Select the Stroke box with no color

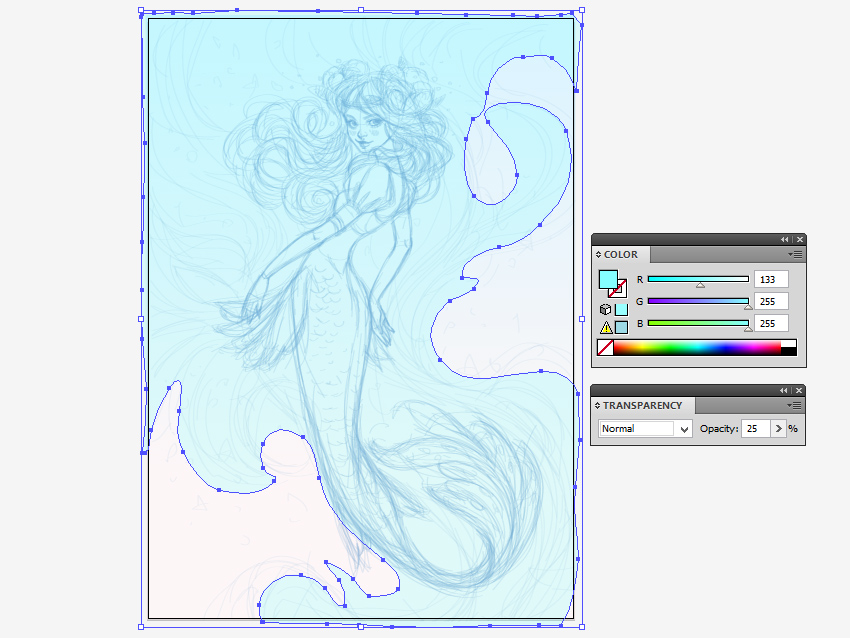(620, 291)
